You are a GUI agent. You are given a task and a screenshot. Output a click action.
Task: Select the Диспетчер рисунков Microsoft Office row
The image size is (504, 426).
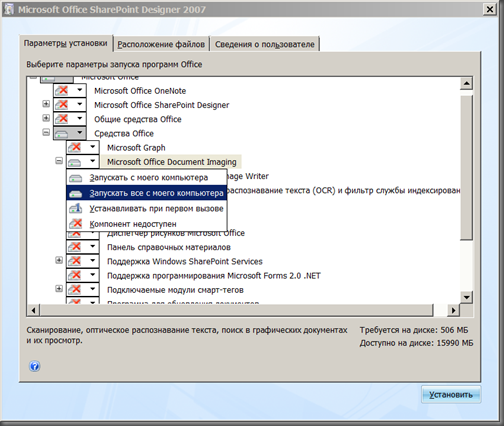pyautogui.click(x=176, y=233)
